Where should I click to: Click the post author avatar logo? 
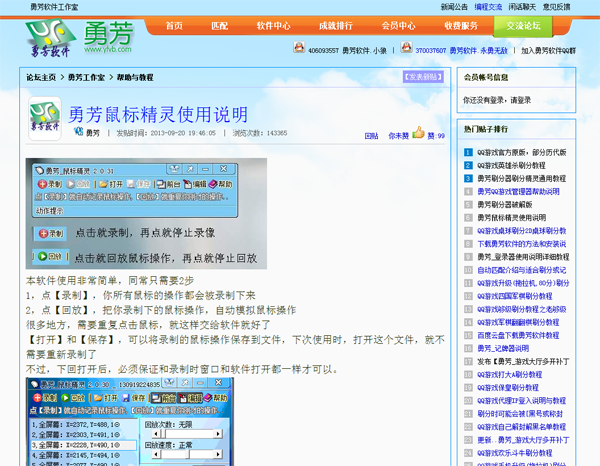point(45,119)
